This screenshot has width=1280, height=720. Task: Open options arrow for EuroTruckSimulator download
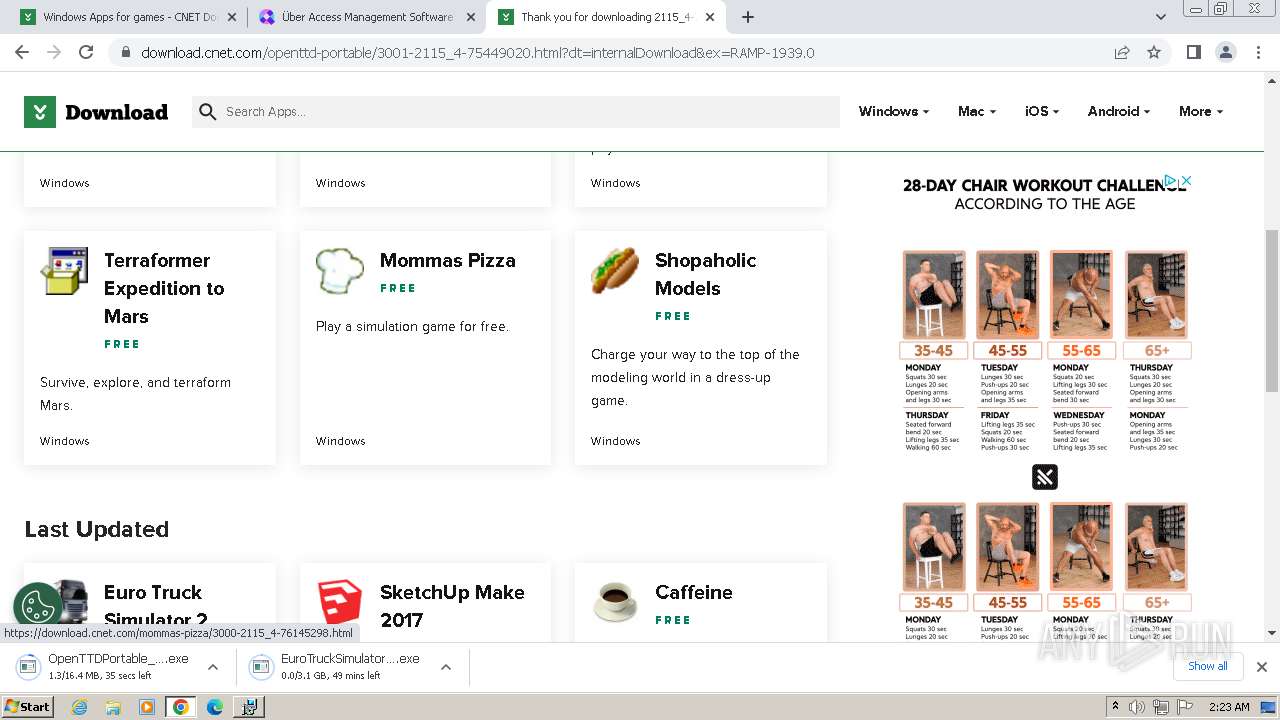tap(446, 667)
